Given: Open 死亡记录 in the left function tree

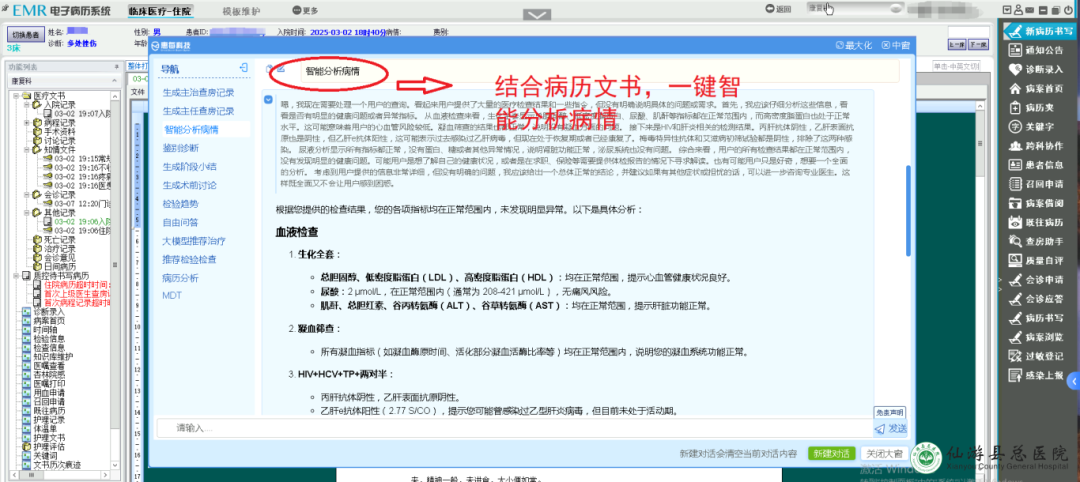Looking at the screenshot, I should point(59,240).
